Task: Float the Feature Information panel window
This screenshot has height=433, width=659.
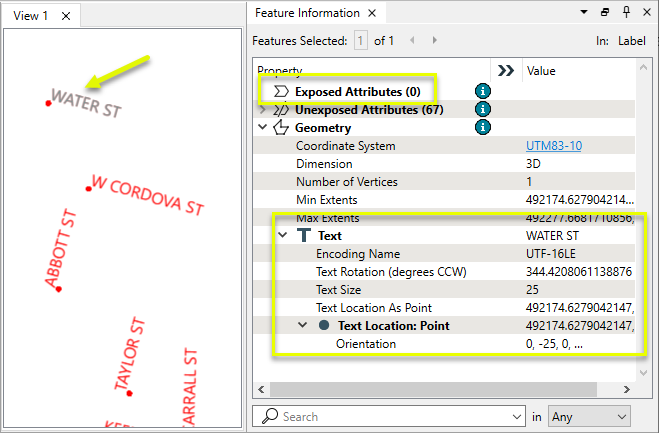Action: pos(605,13)
